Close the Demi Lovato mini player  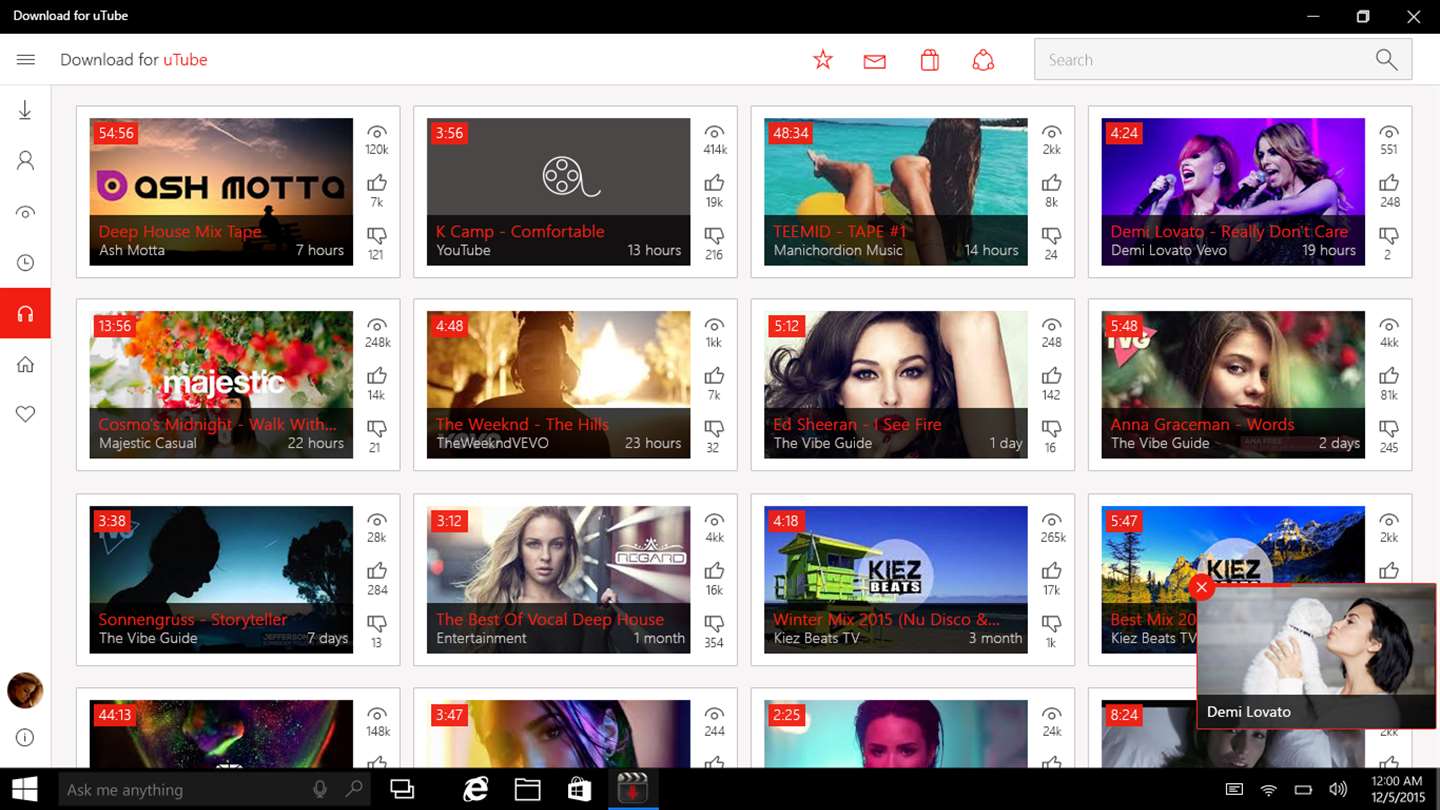coord(1202,588)
